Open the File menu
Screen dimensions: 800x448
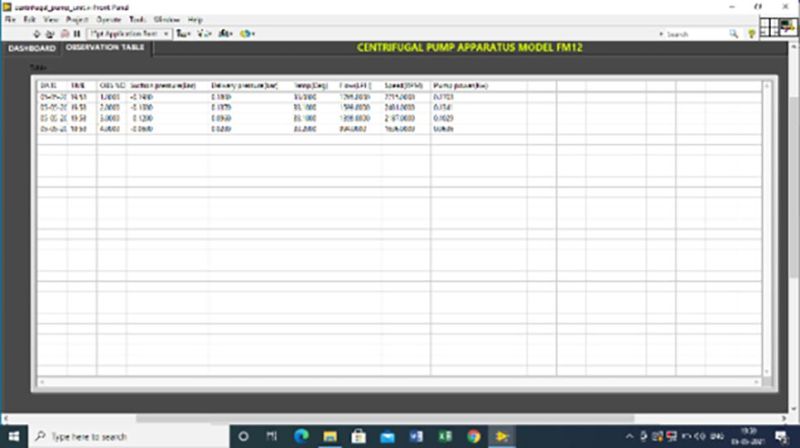[10, 19]
